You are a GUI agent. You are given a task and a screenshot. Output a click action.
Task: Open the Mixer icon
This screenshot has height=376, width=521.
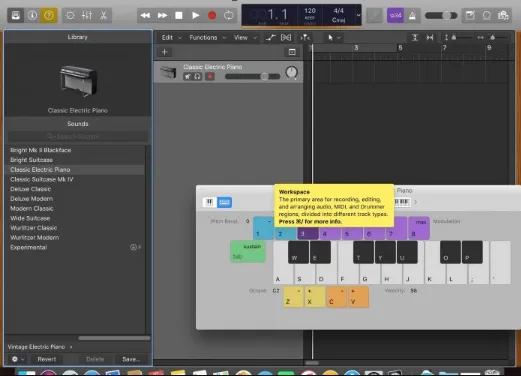click(87, 15)
